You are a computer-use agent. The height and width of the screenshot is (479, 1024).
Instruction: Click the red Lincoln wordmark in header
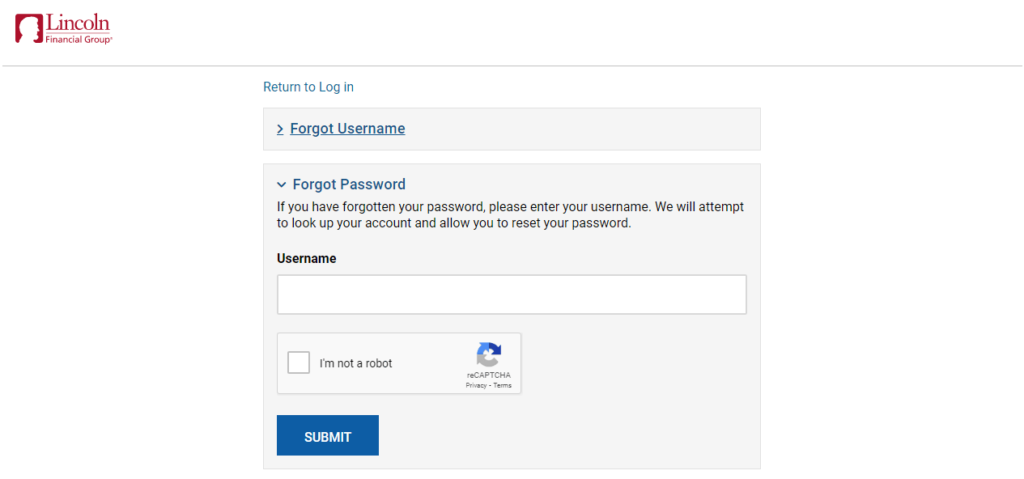pos(78,23)
